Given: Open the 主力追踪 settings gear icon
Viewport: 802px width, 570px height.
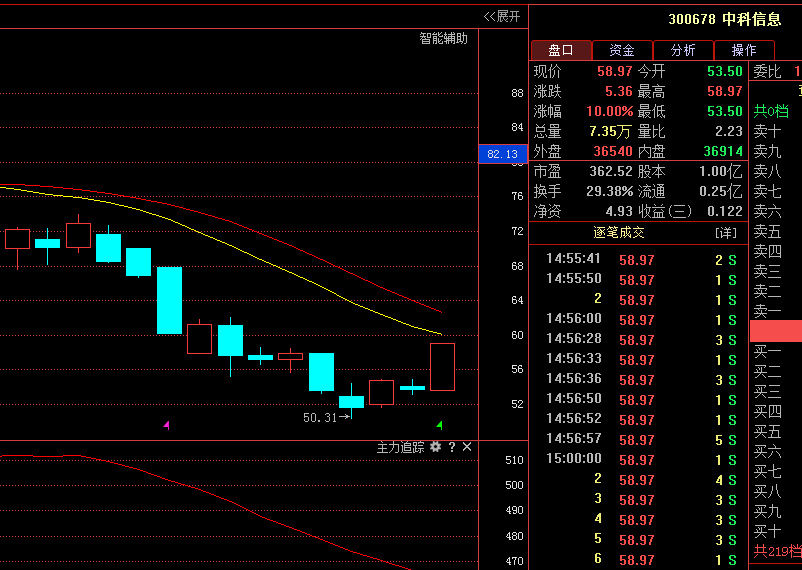Looking at the screenshot, I should (x=435, y=447).
